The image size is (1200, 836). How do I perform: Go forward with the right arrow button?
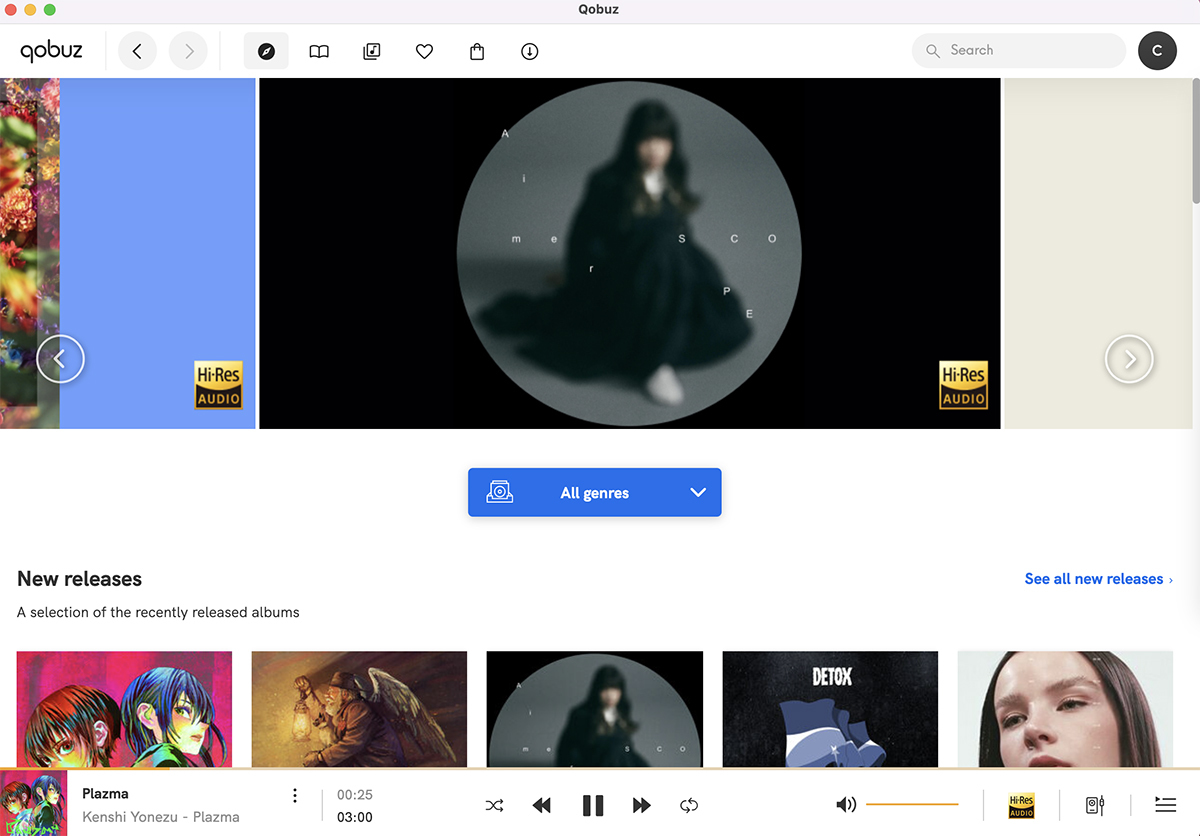(188, 51)
